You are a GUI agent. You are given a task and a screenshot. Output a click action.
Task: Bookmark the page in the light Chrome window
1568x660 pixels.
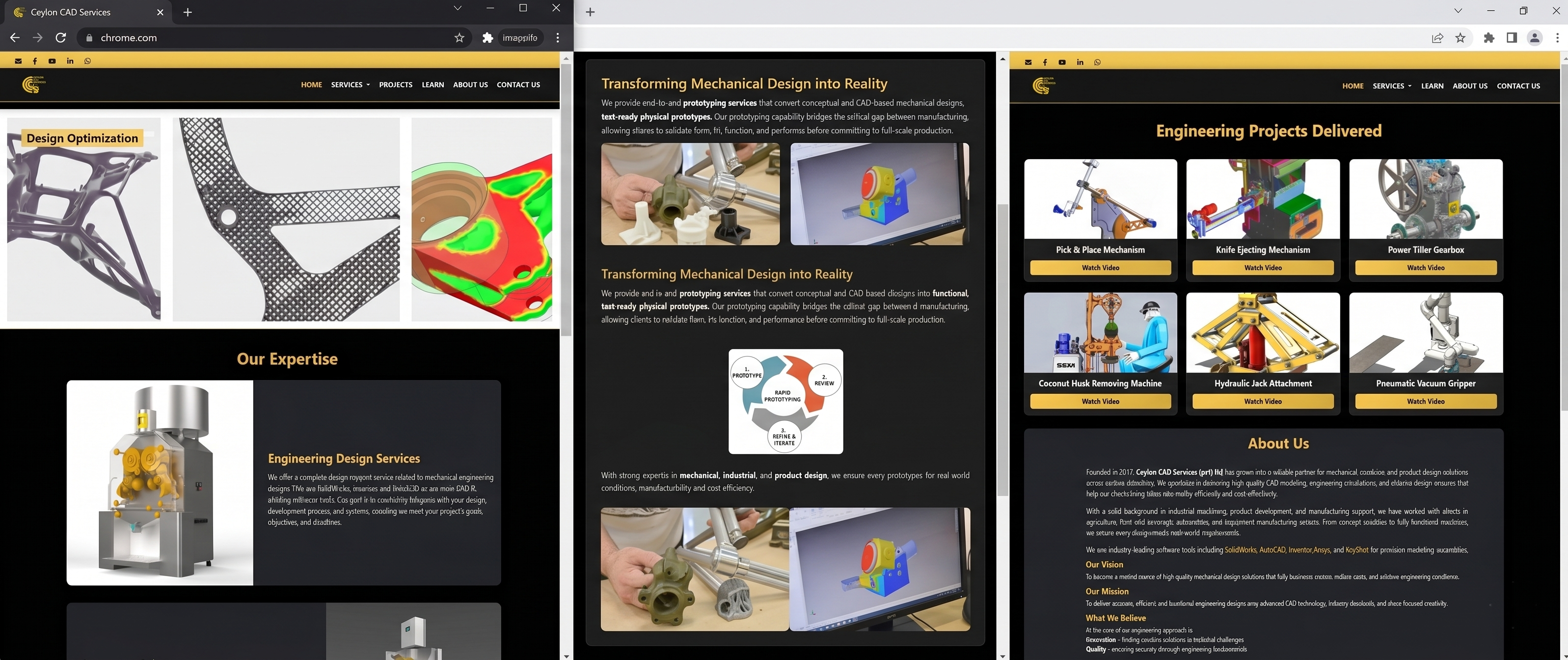(1460, 38)
